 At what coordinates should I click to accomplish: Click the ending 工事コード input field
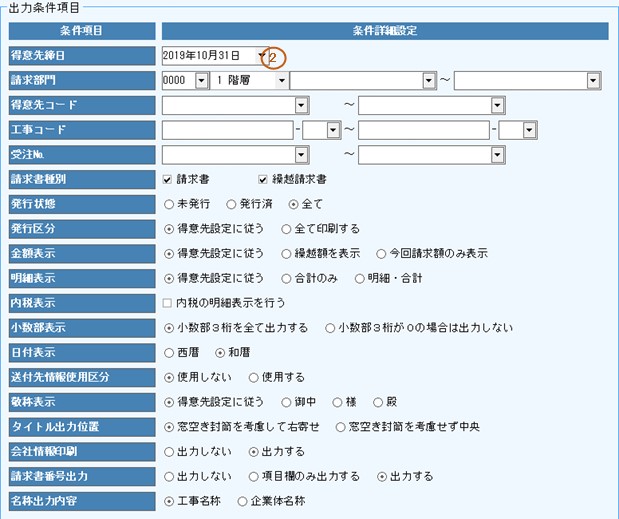click(424, 130)
